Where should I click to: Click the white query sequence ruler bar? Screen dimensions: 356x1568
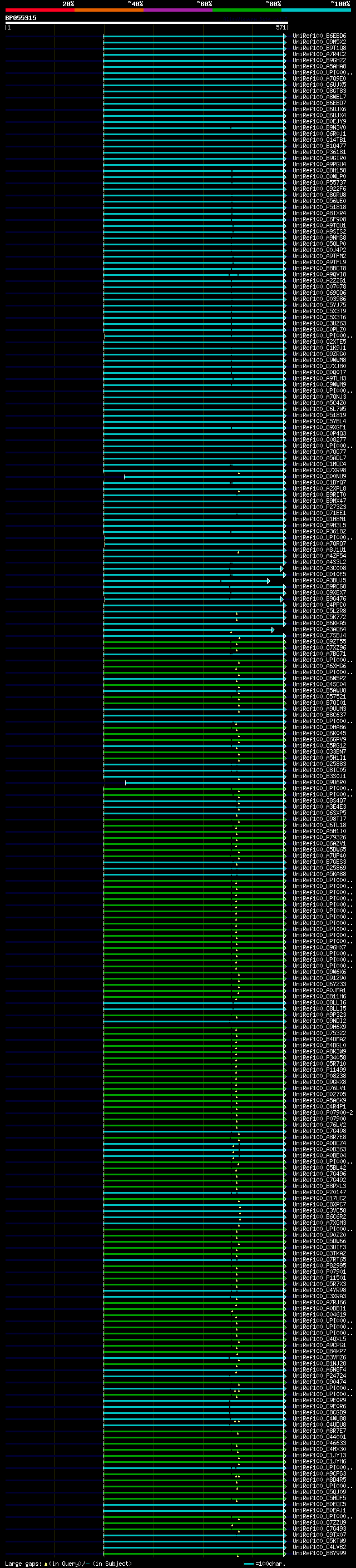147,22
